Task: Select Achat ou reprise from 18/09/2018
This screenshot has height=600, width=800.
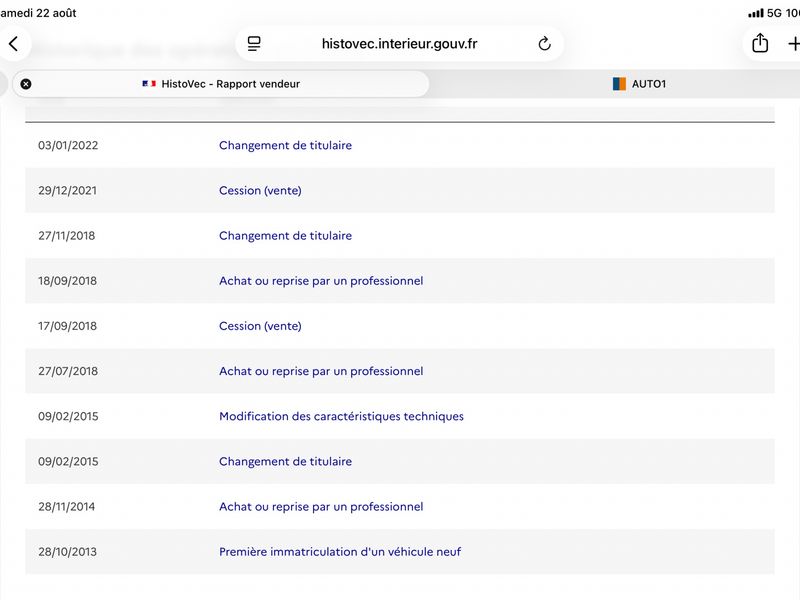Action: [321, 281]
